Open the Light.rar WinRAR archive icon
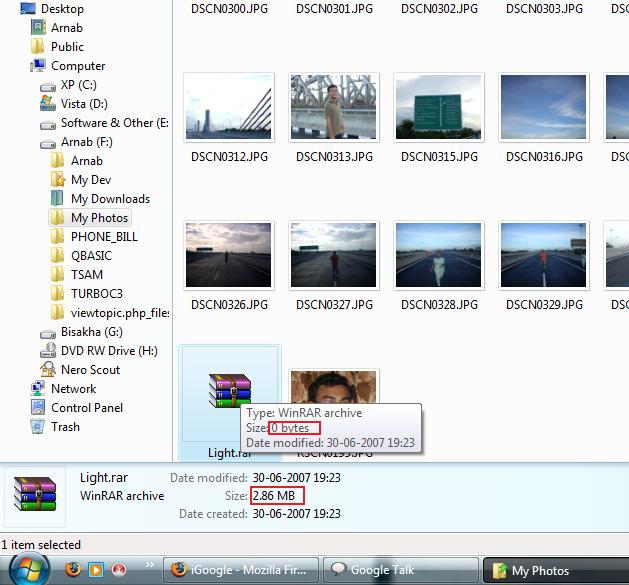 (x=229, y=391)
